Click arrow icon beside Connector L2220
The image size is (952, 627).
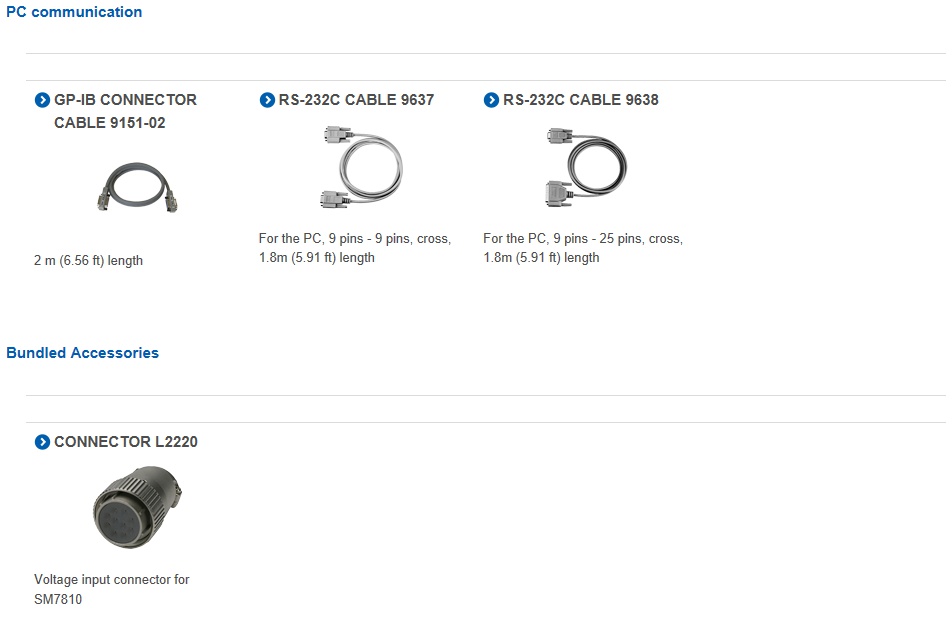42,442
